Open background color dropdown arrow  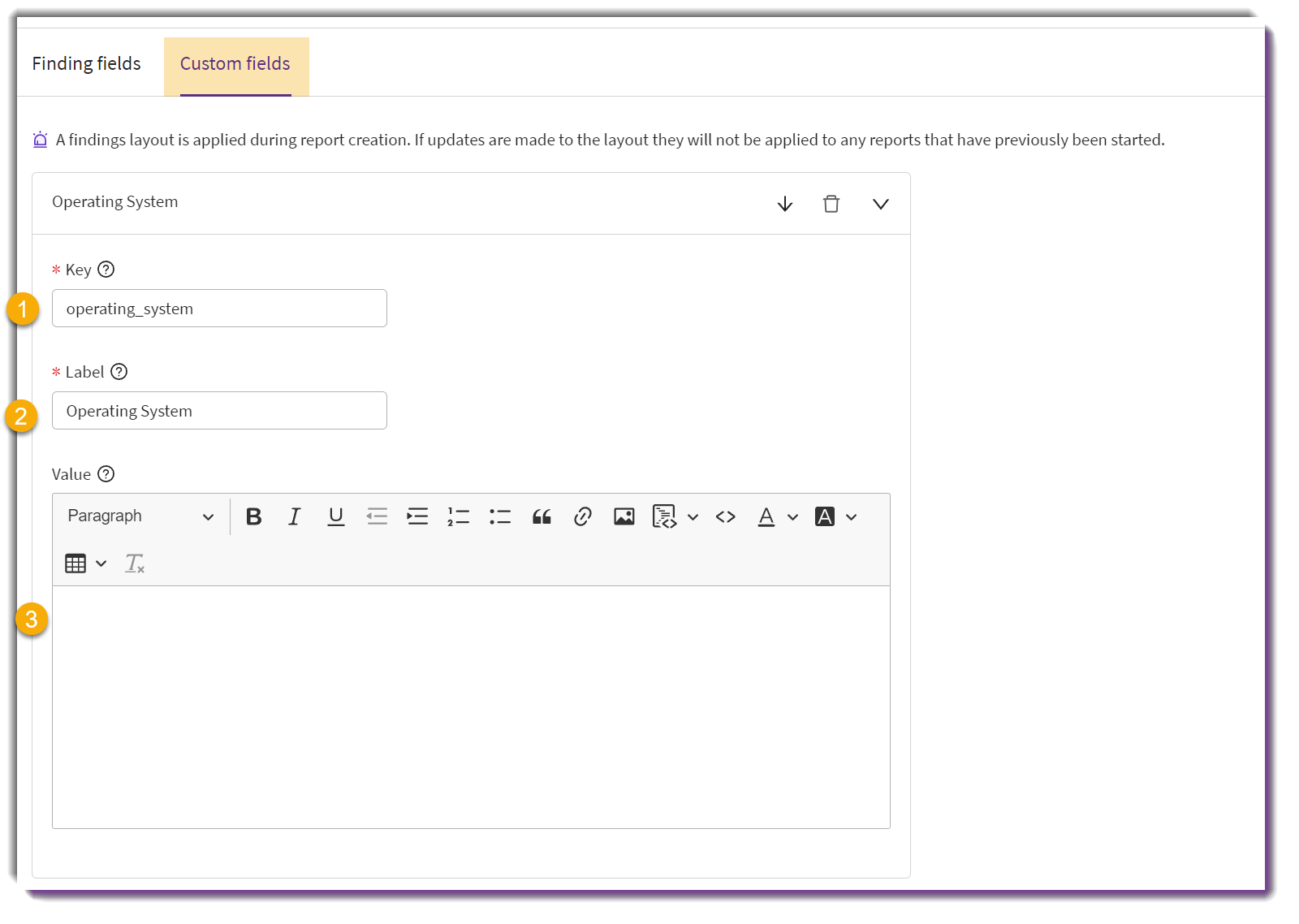852,517
